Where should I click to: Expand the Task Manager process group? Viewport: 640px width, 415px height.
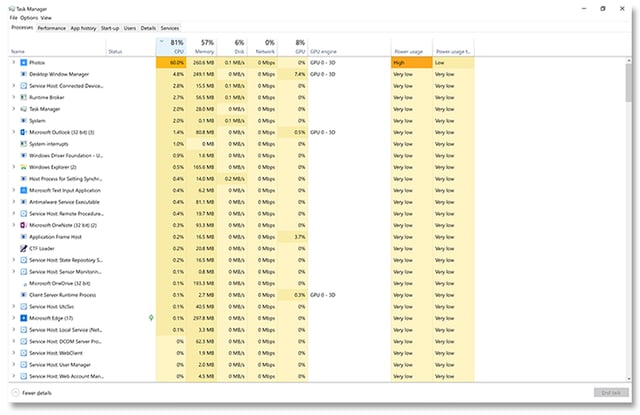pyautogui.click(x=13, y=109)
